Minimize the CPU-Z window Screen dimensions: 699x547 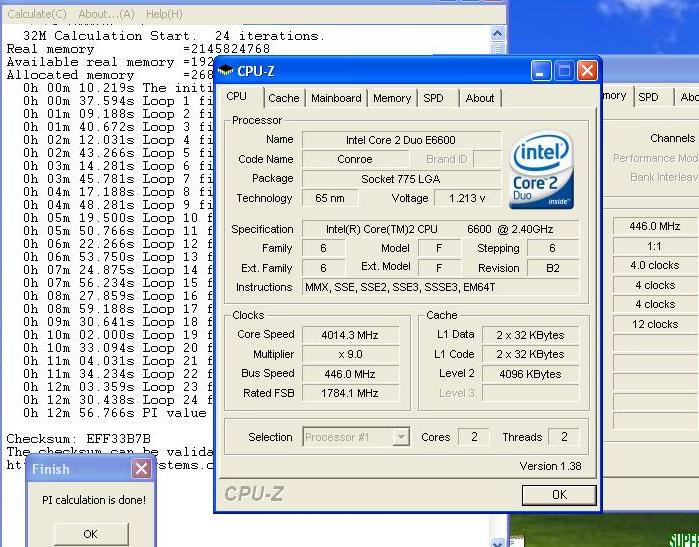(540, 71)
